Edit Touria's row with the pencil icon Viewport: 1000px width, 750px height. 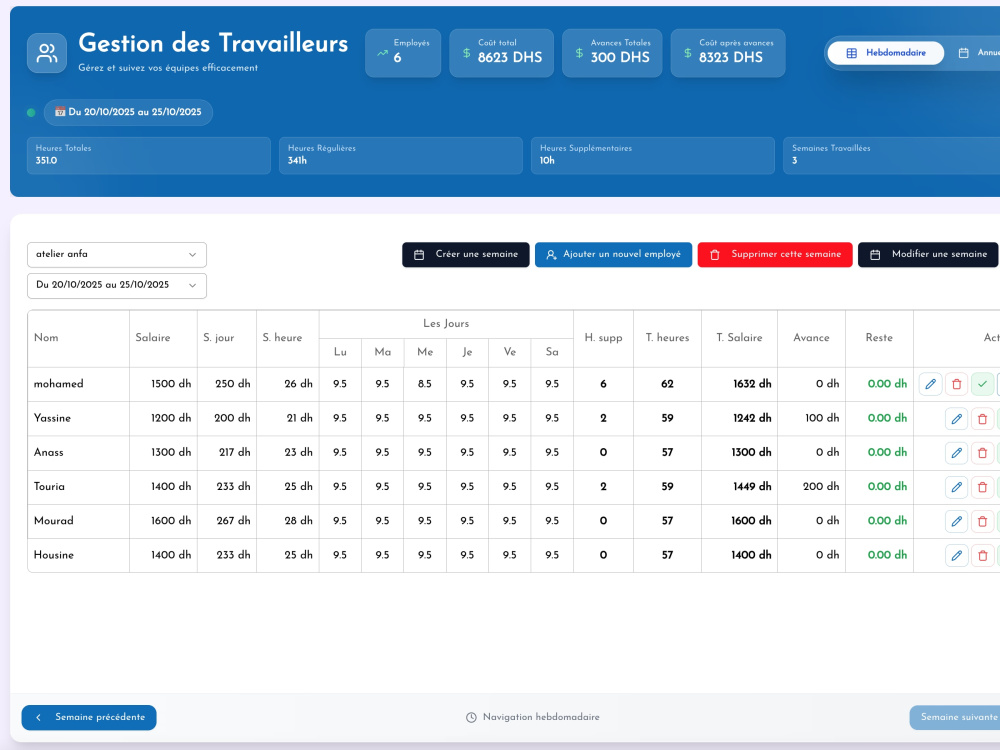pos(957,487)
